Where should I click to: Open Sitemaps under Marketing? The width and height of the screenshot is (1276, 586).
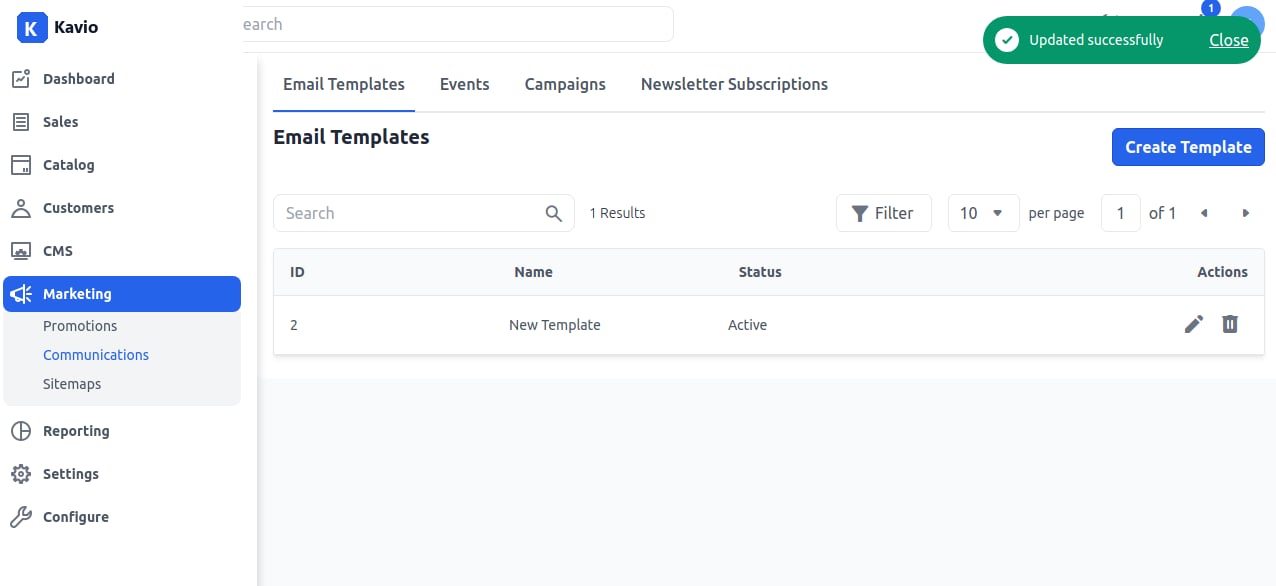(72, 384)
